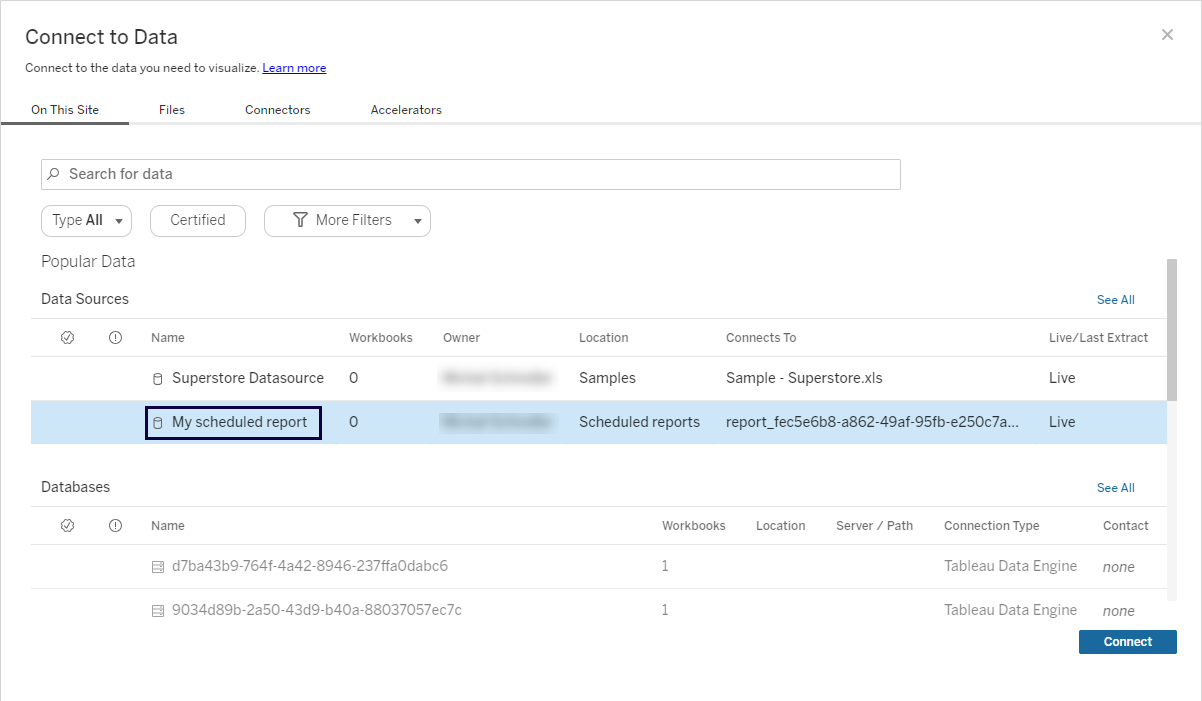The height and width of the screenshot is (701, 1202).
Task: Open the Learn more link
Action: click(x=294, y=68)
